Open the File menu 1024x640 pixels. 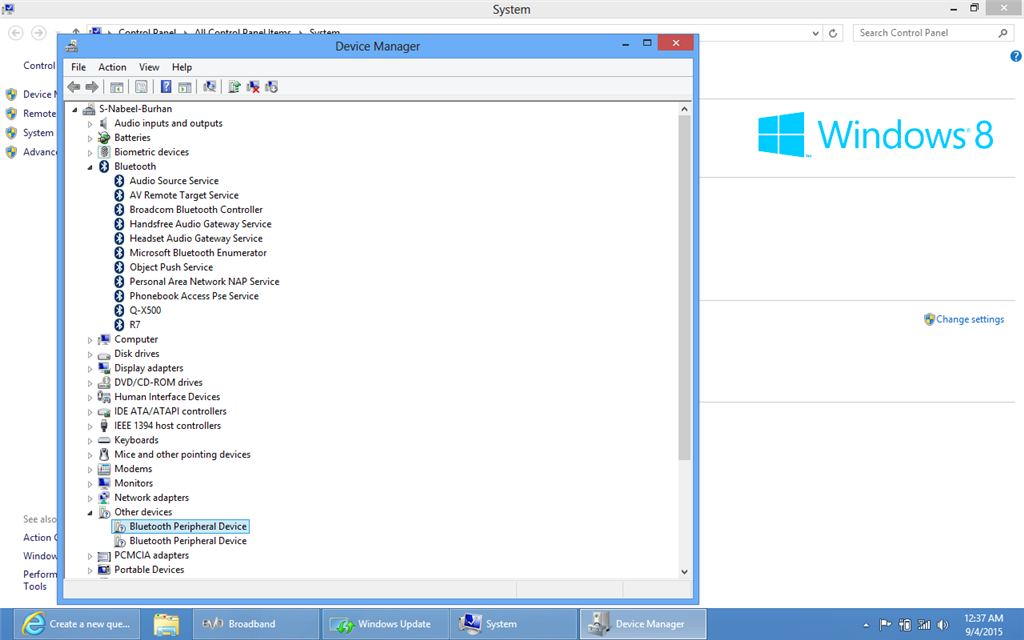point(78,67)
